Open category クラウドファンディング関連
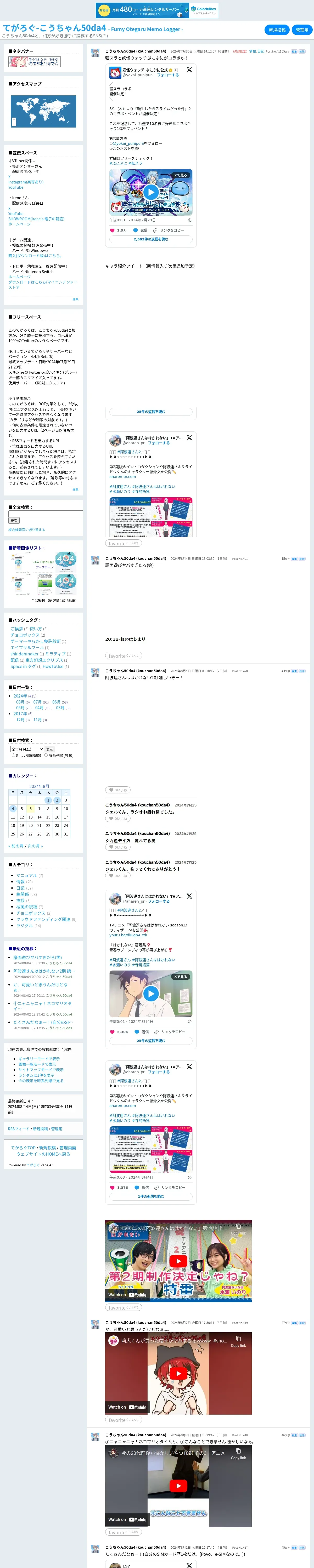The width and height of the screenshot is (314, 1568). point(43,920)
